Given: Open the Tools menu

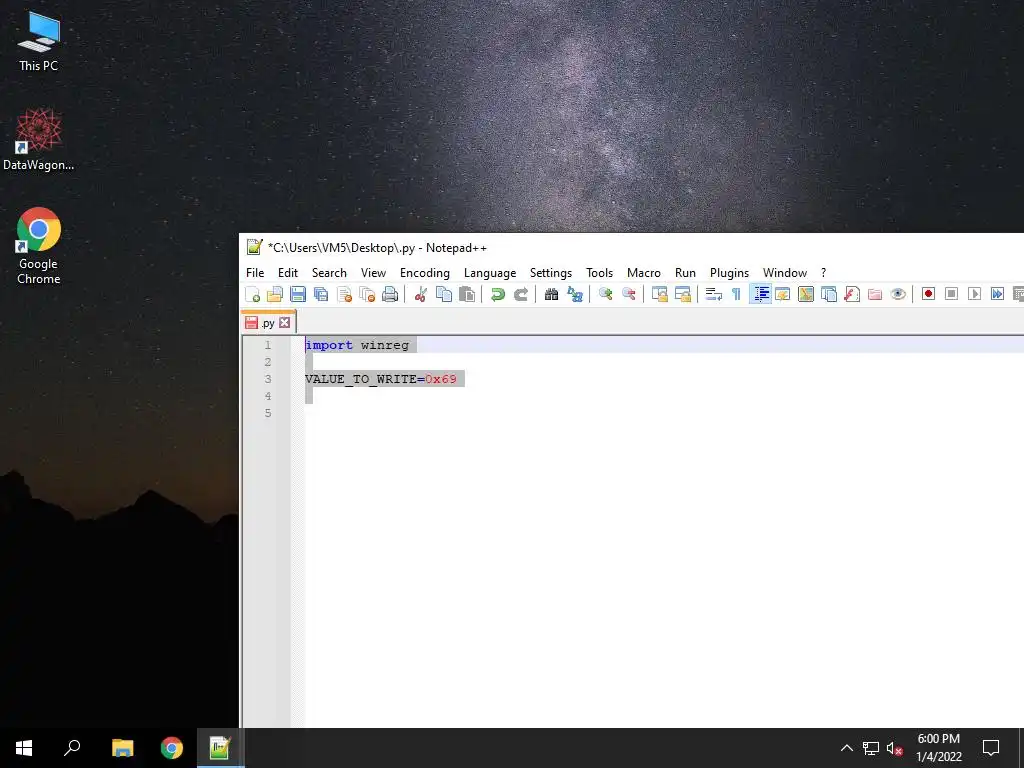Looking at the screenshot, I should [600, 273].
